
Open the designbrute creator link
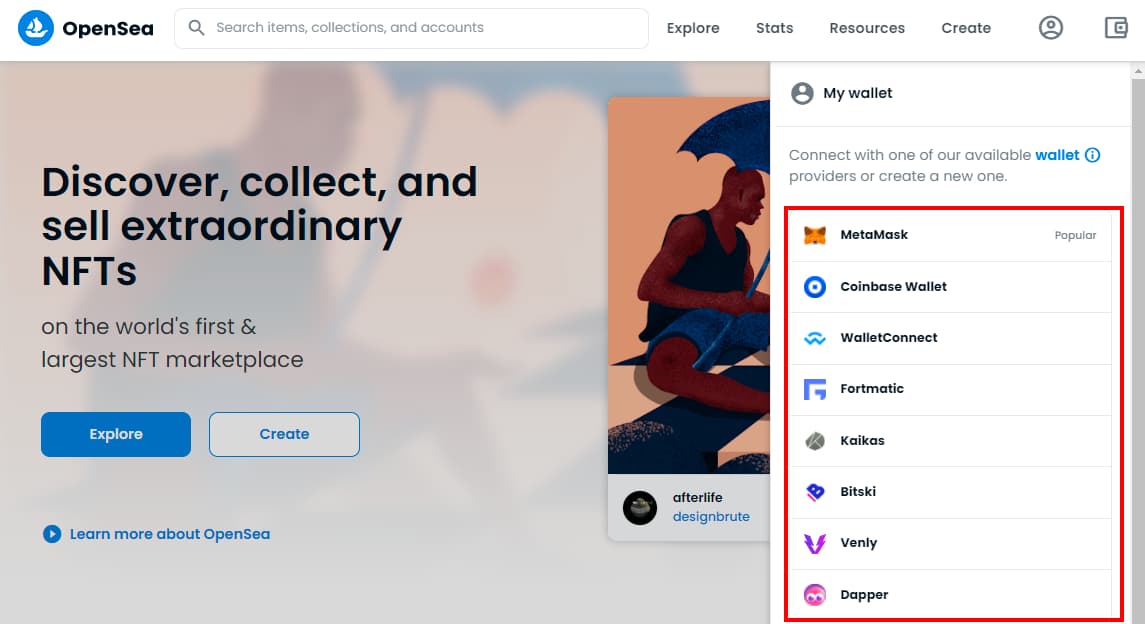click(x=711, y=517)
